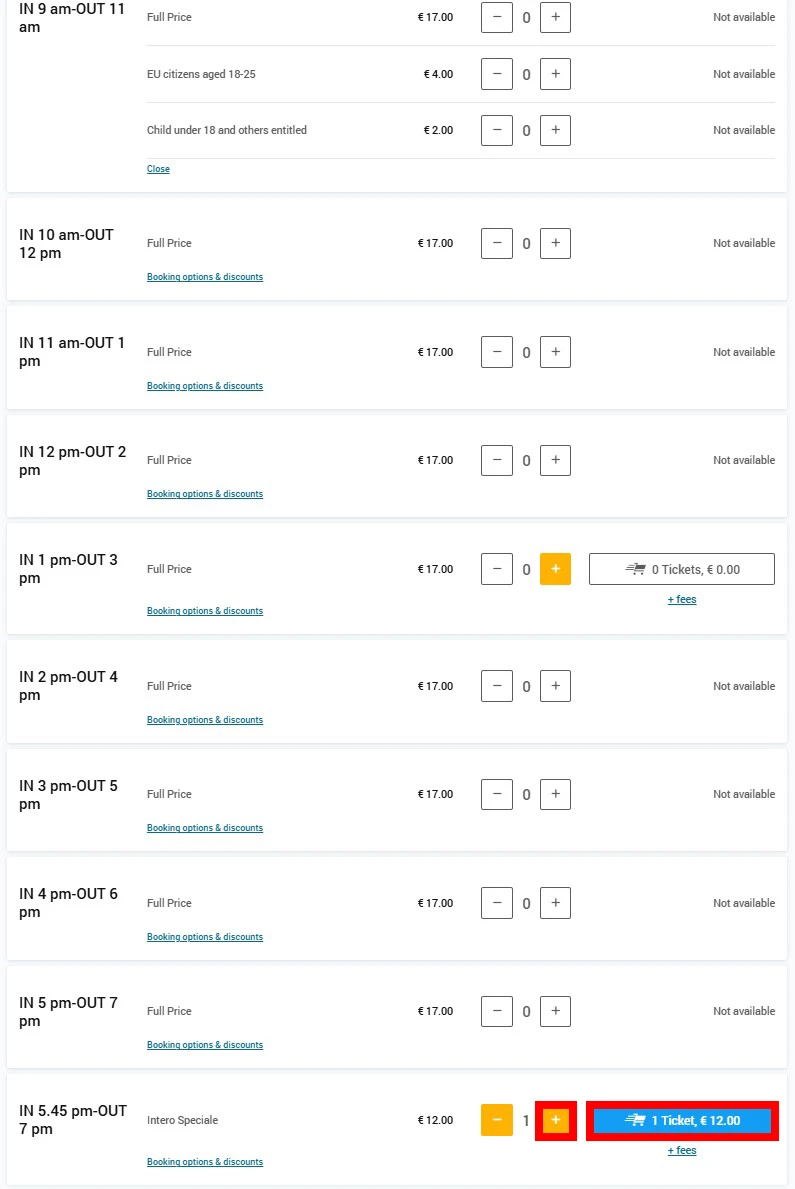The height and width of the screenshot is (1189, 795).
Task: Expand booking options for 5.45 pm slot
Action: [x=205, y=1162]
